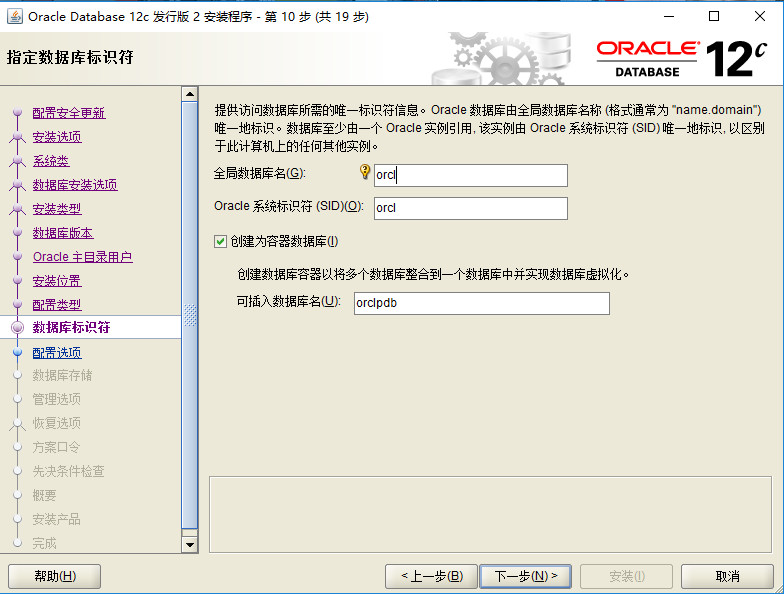Go to step 配置安全更新
Screen dimensions: 784x594
[x=69, y=113]
